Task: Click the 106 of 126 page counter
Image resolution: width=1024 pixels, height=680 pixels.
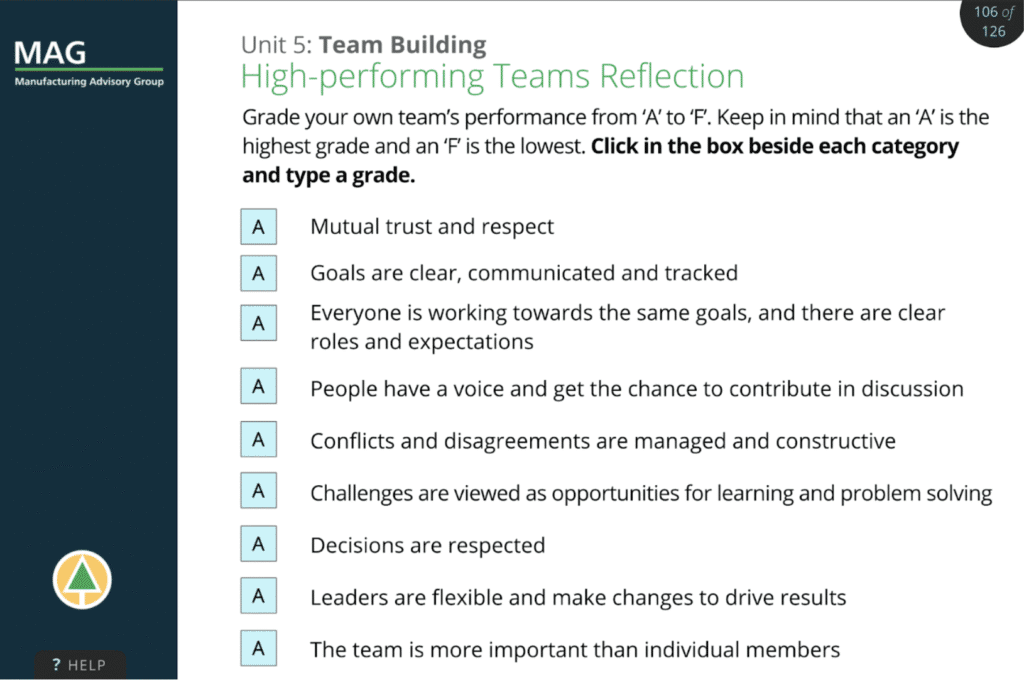Action: pos(993,22)
